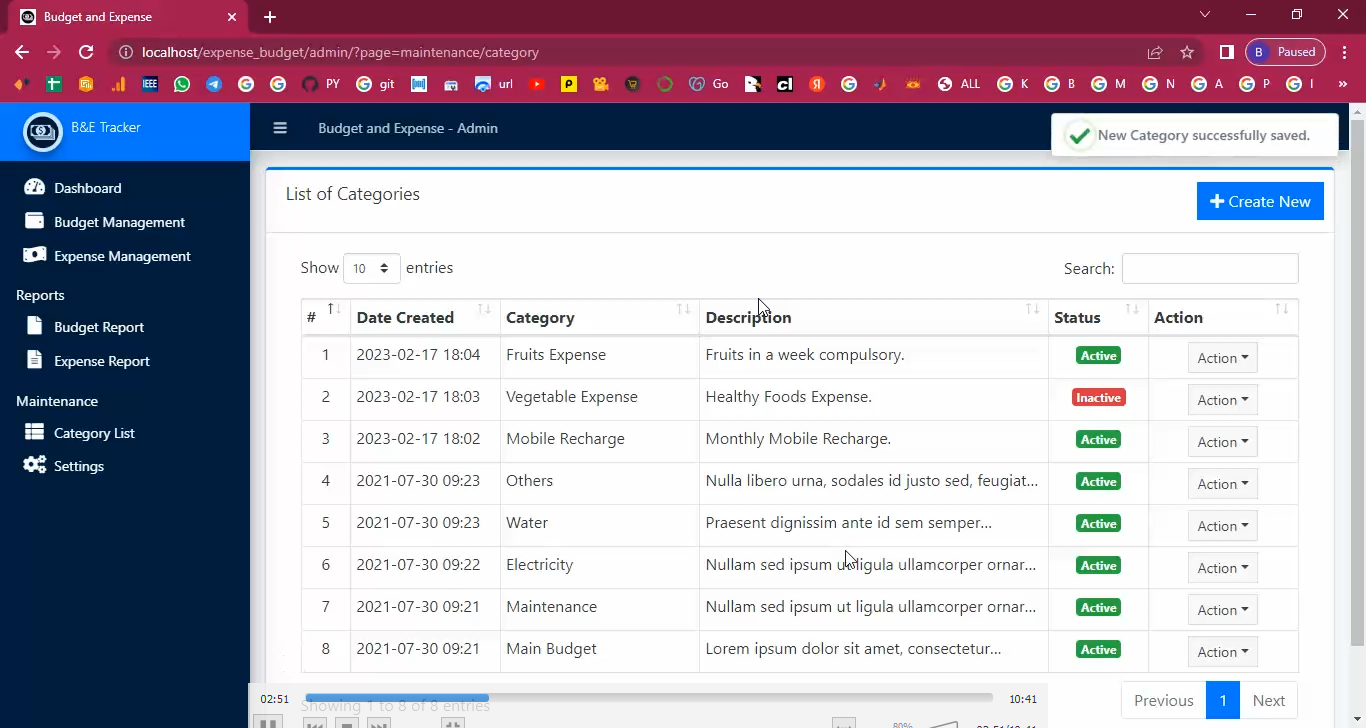Screen dimensions: 1366x728
Task: Click the Budget Management wallet icon
Action: 35,221
